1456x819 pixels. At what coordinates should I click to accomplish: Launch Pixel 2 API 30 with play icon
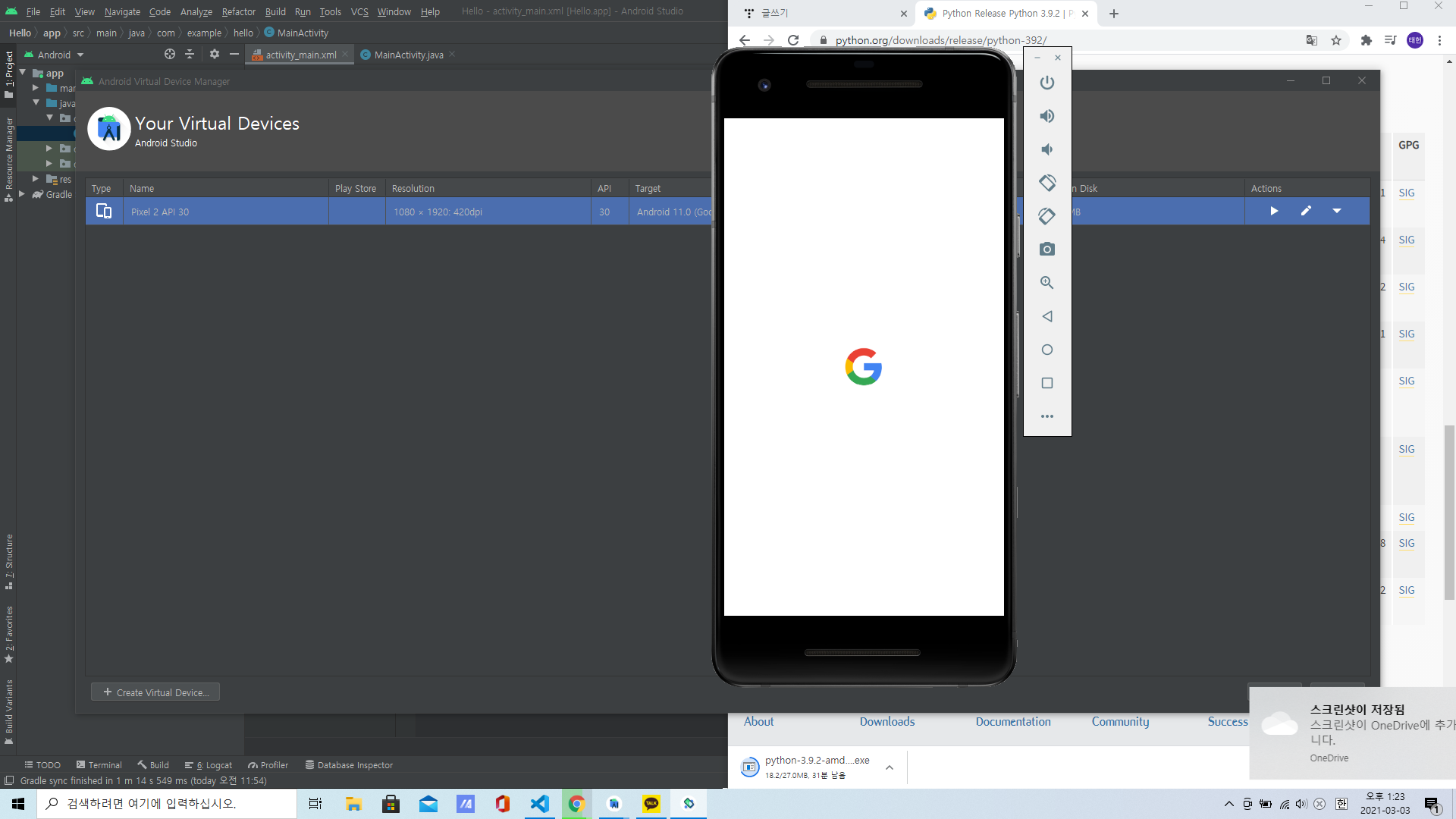(x=1274, y=211)
